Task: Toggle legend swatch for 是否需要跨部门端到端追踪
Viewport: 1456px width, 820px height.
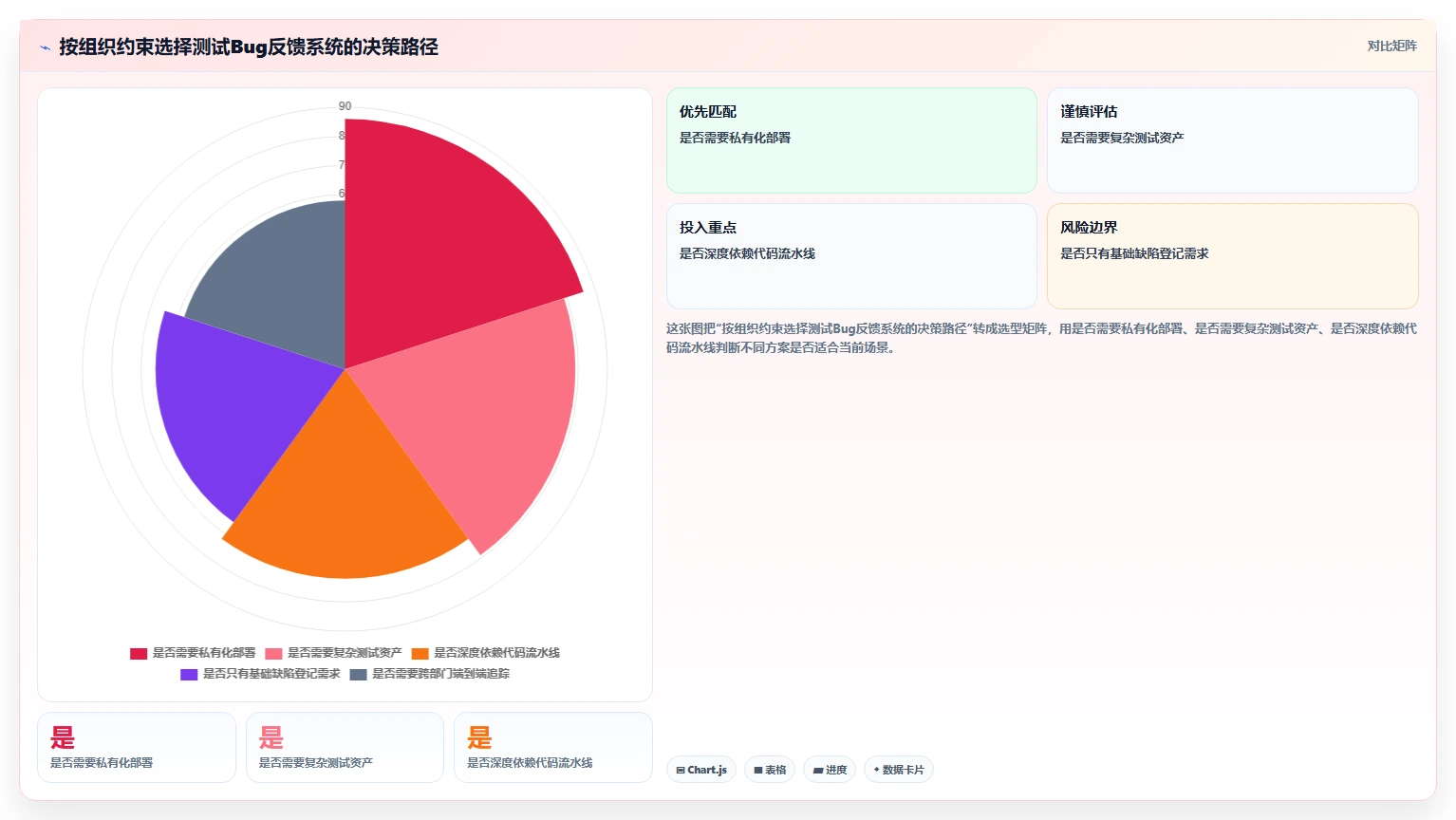Action: [x=358, y=674]
